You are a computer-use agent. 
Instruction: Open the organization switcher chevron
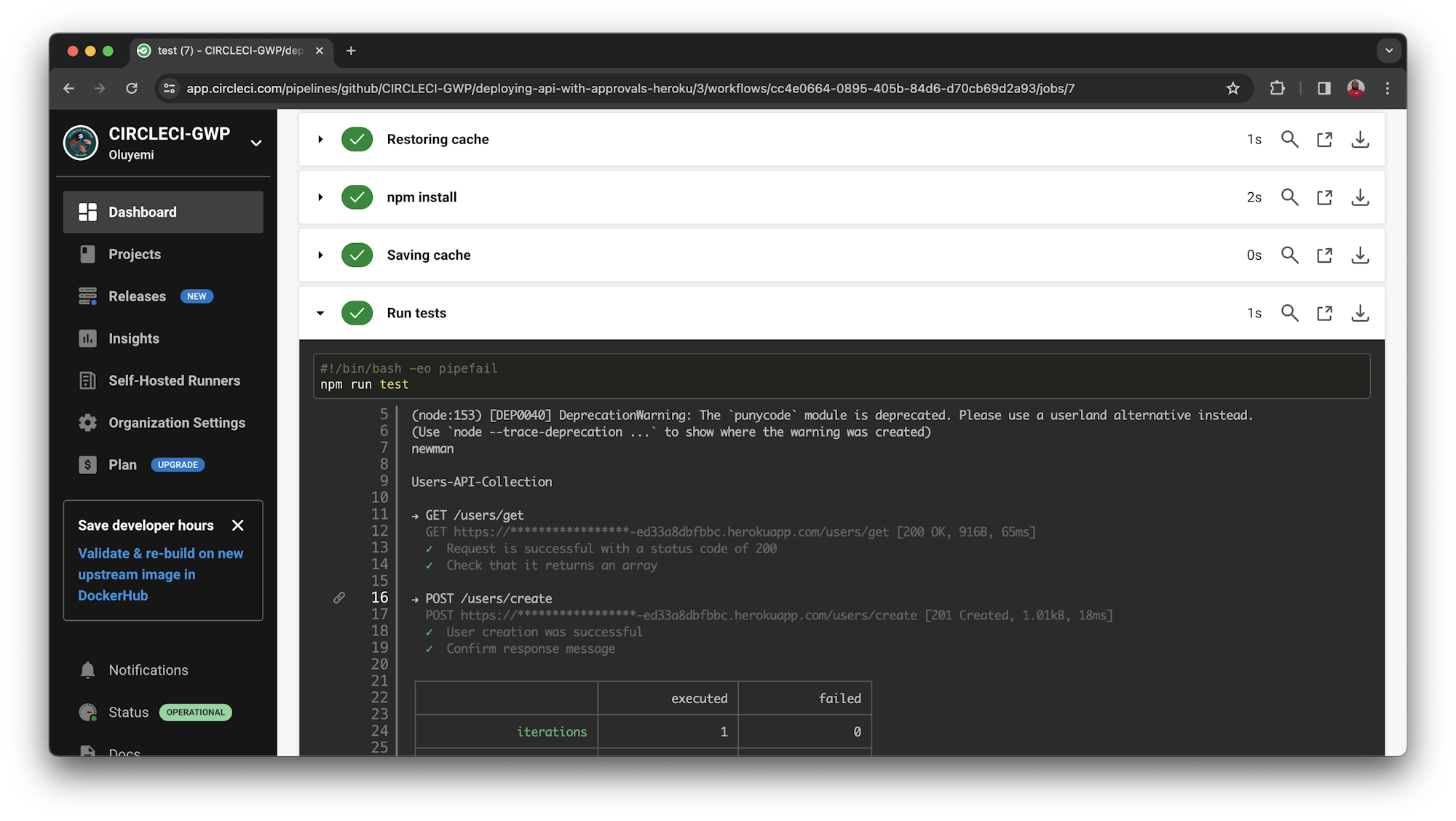click(x=256, y=143)
